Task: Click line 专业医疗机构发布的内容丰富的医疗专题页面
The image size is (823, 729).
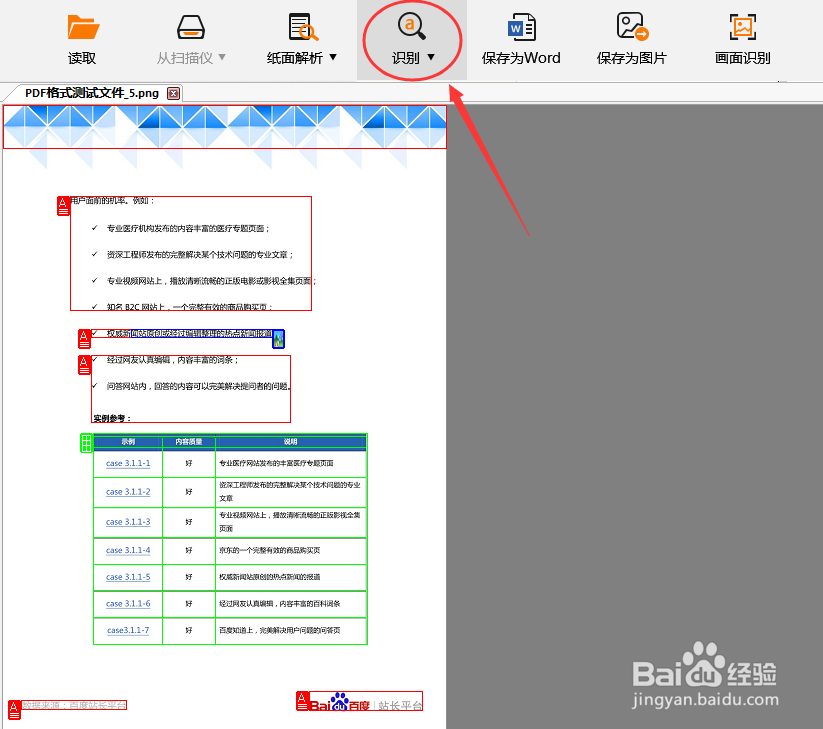Action: (188, 228)
